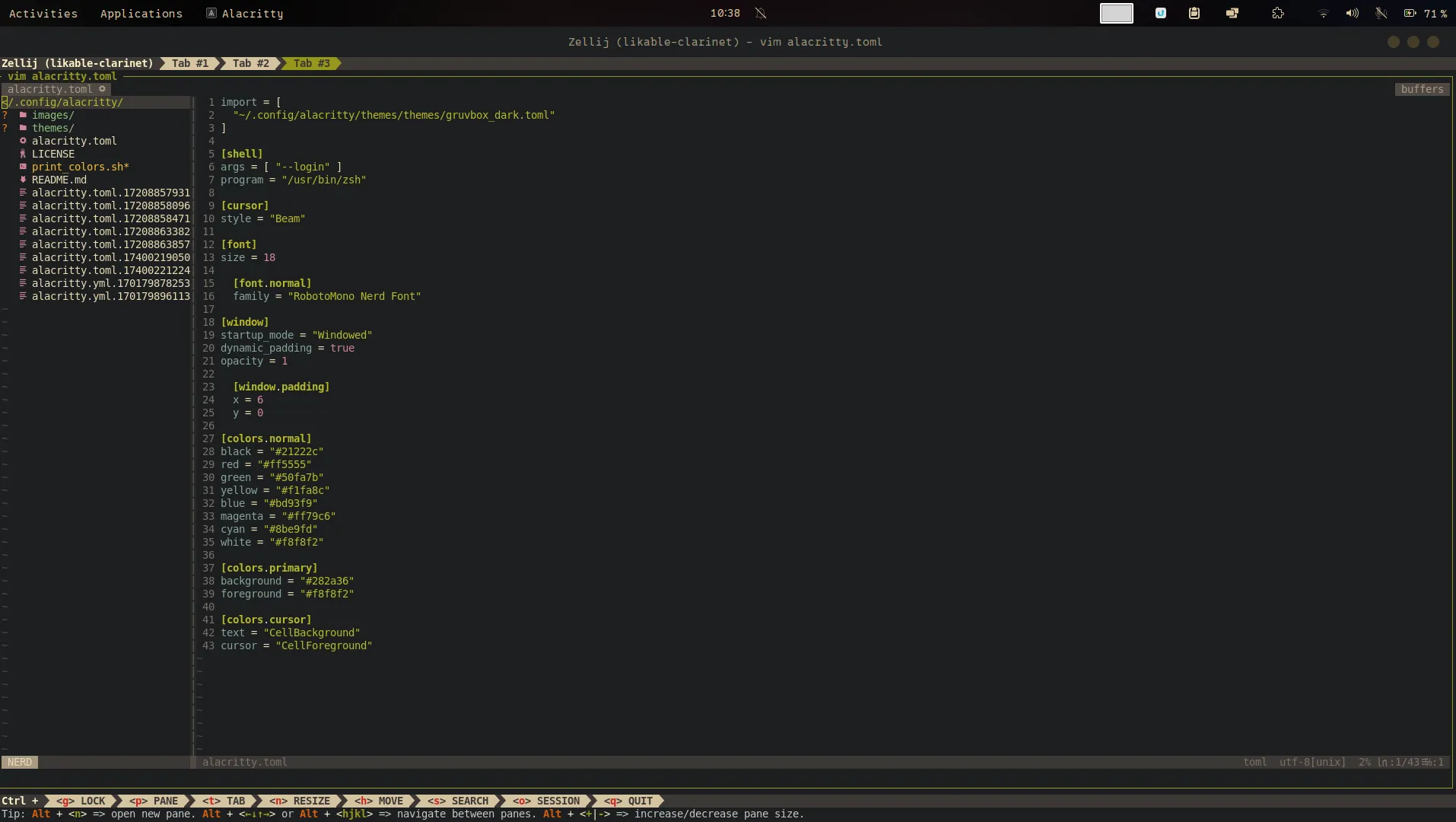Open the Activities overview
1456x822 pixels.
pos(43,13)
